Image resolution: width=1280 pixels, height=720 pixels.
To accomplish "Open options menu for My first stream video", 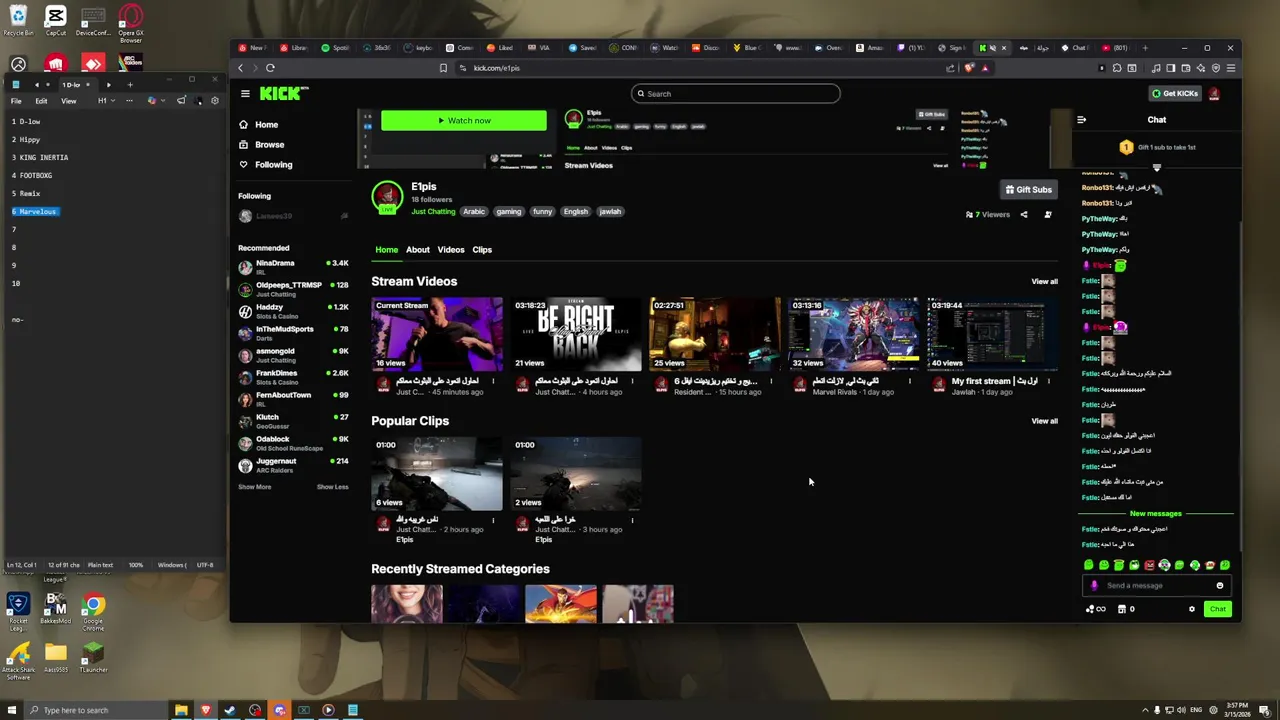I will pyautogui.click(x=1049, y=381).
